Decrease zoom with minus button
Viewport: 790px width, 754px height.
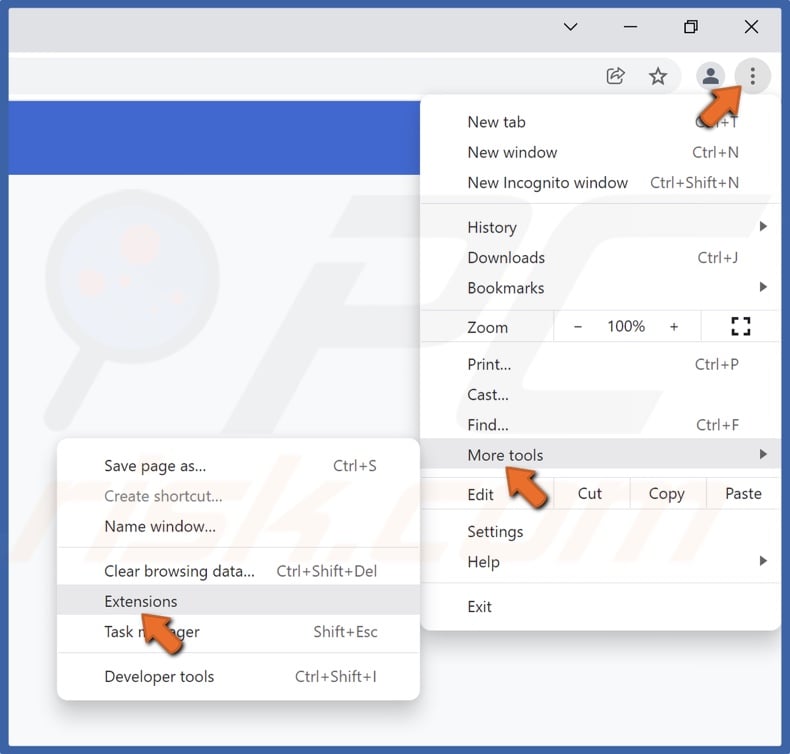click(x=578, y=327)
